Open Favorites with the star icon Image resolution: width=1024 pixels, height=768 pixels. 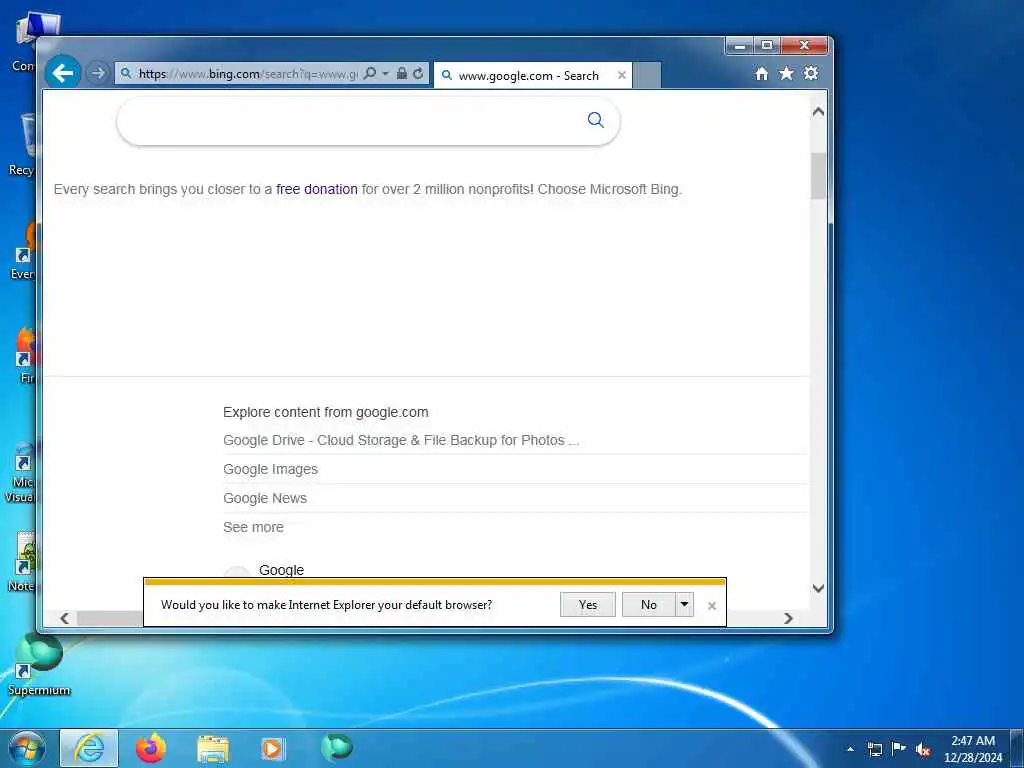click(786, 73)
